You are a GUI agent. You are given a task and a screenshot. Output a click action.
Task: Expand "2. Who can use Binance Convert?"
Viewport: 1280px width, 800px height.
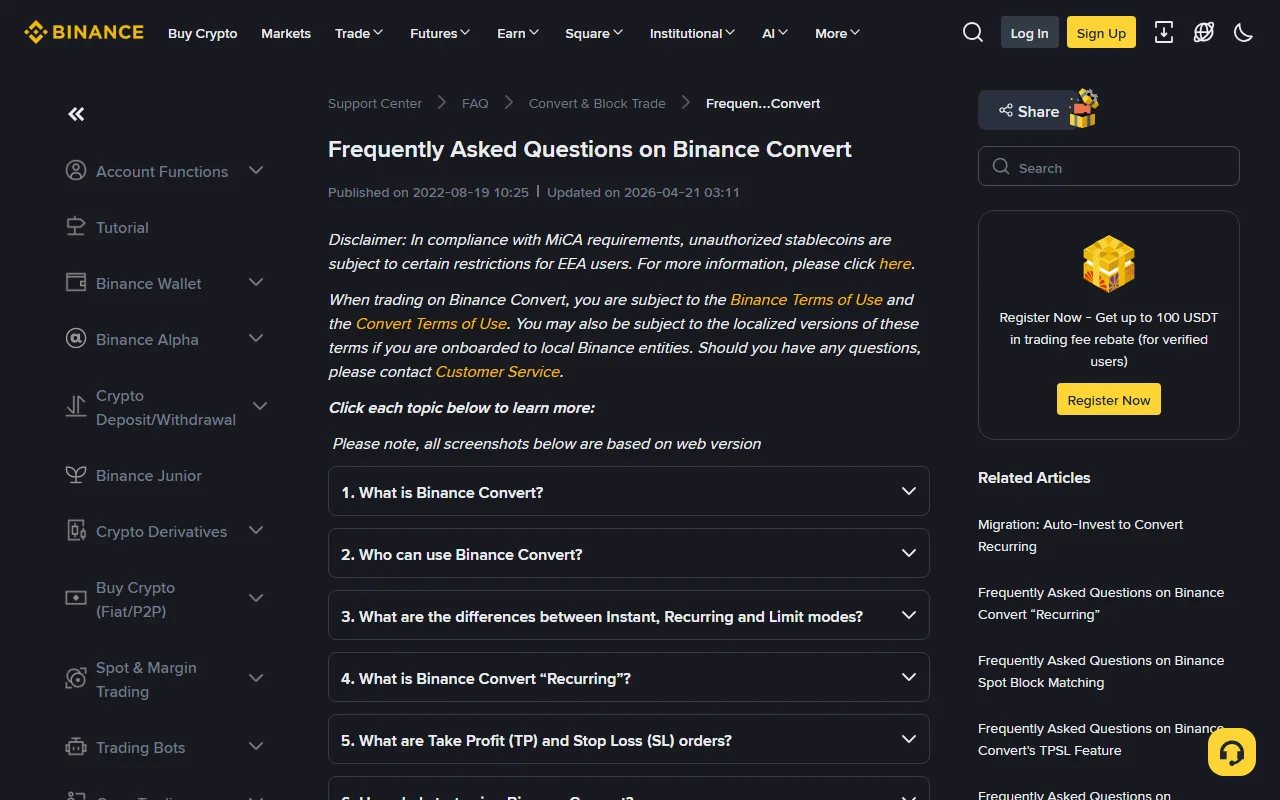click(x=629, y=553)
